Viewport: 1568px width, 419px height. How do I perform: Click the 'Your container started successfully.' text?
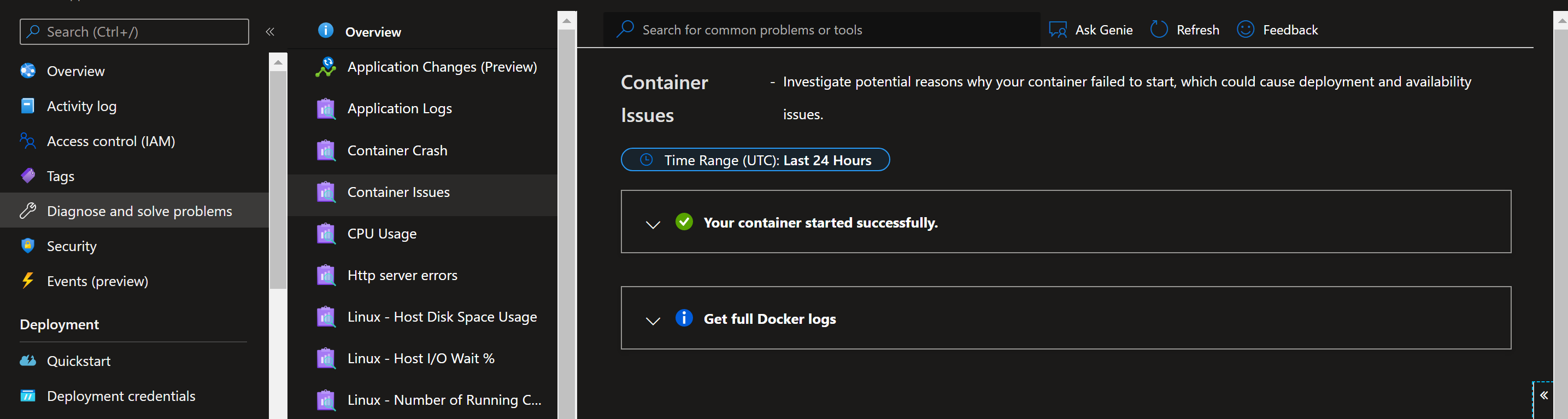(x=820, y=222)
